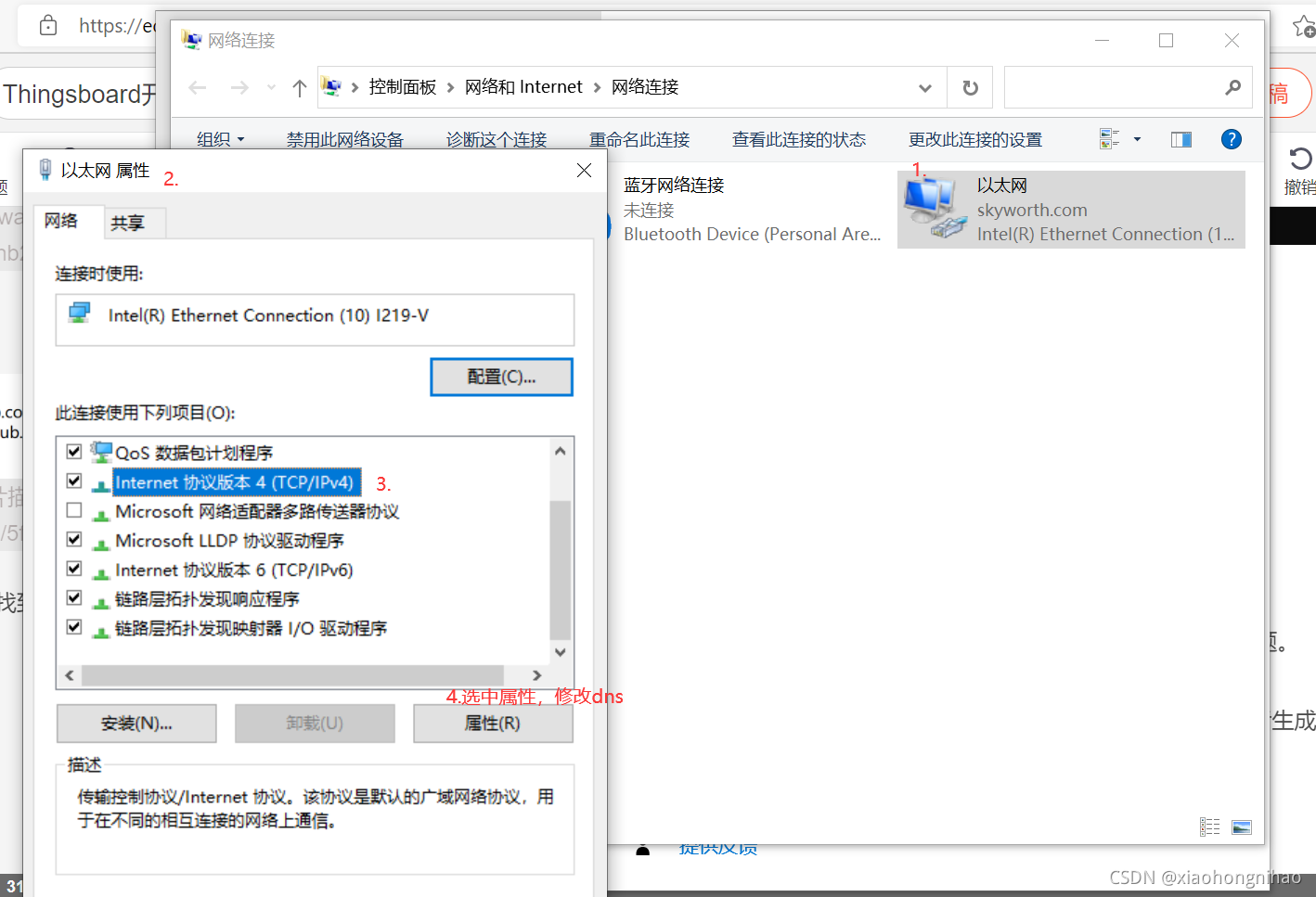The width and height of the screenshot is (1316, 897).
Task: Uncheck QoS 数据包计划程序 checkbox
Action: (x=74, y=452)
